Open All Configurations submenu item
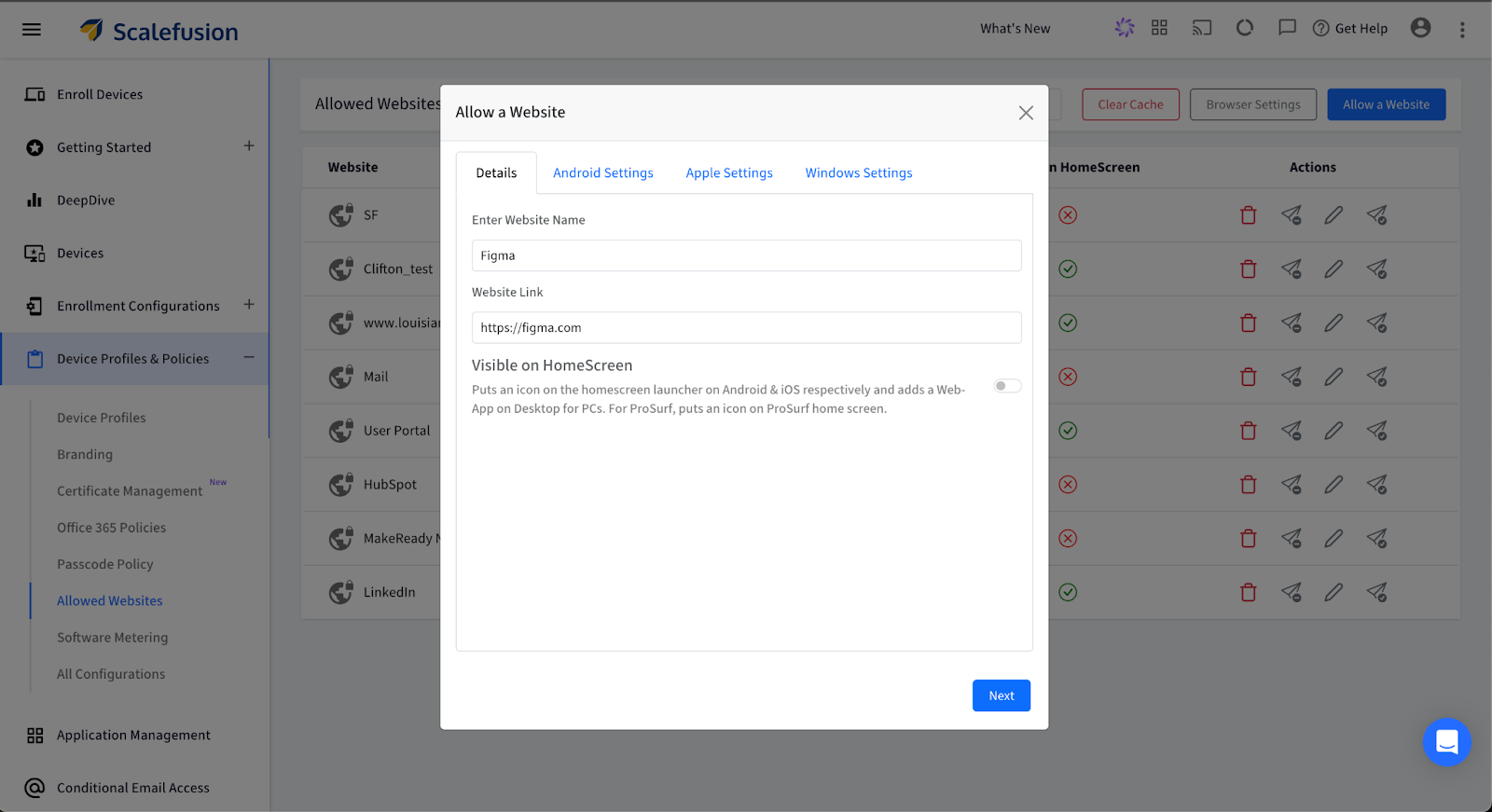1492x812 pixels. point(110,674)
